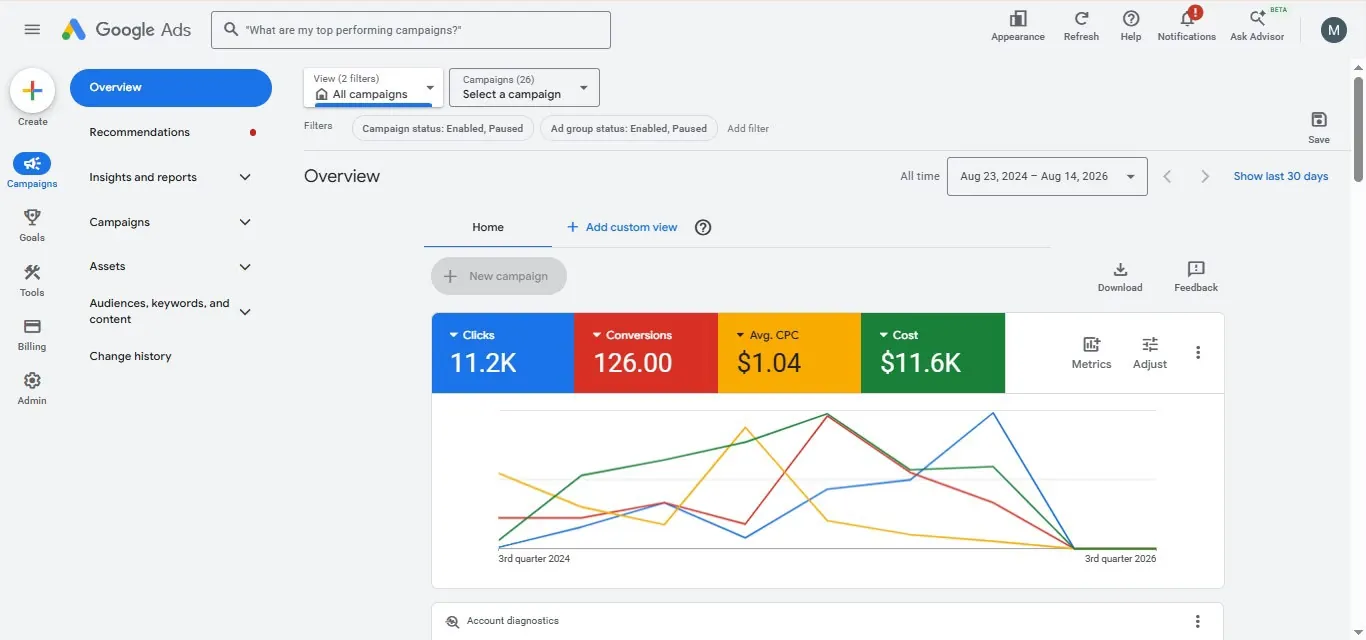This screenshot has height=640, width=1366.
Task: Open the account avatar M
Action: point(1334,30)
